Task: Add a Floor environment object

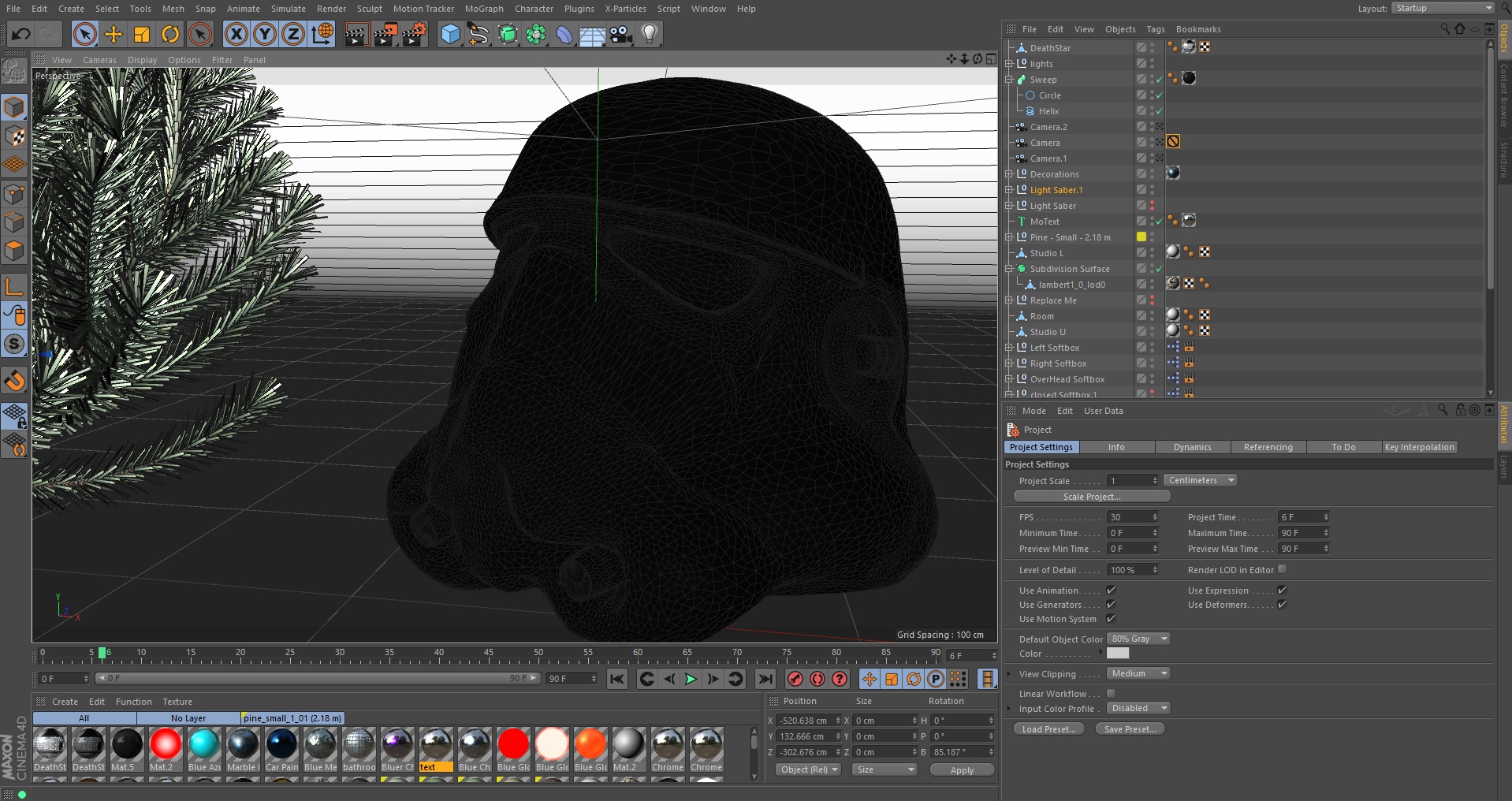Action: (x=593, y=34)
